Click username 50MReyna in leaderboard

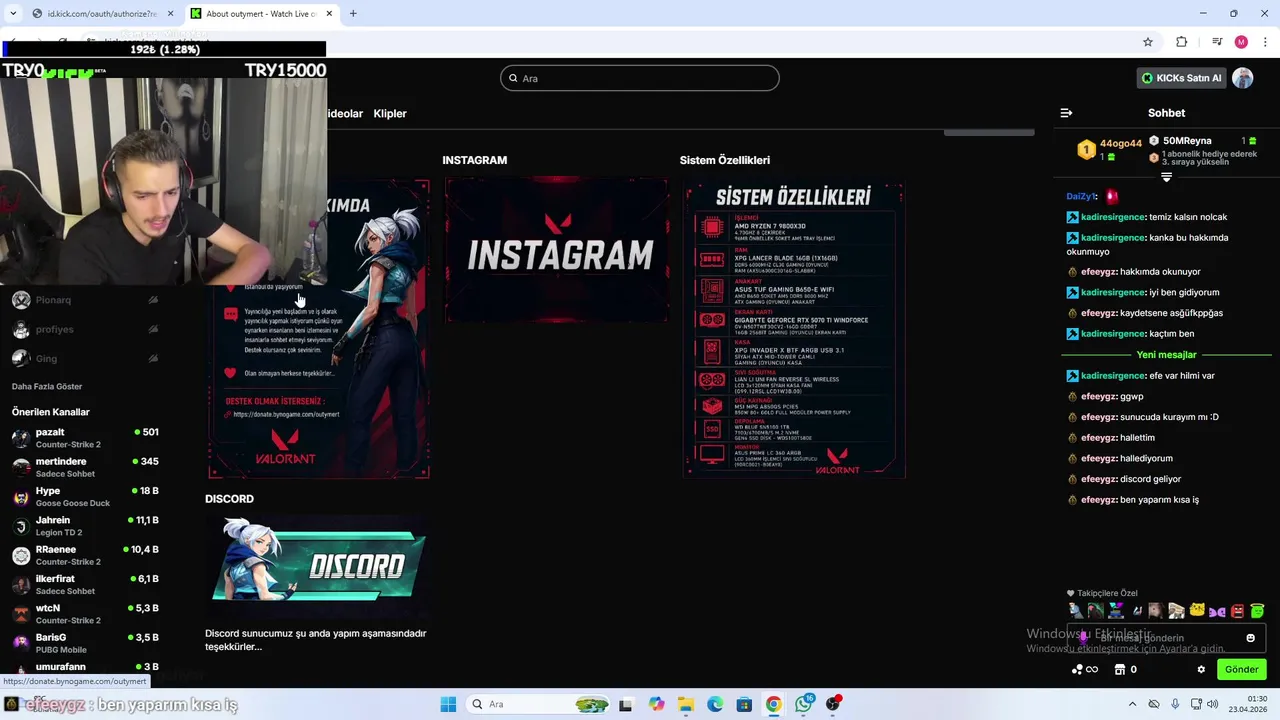click(1187, 141)
